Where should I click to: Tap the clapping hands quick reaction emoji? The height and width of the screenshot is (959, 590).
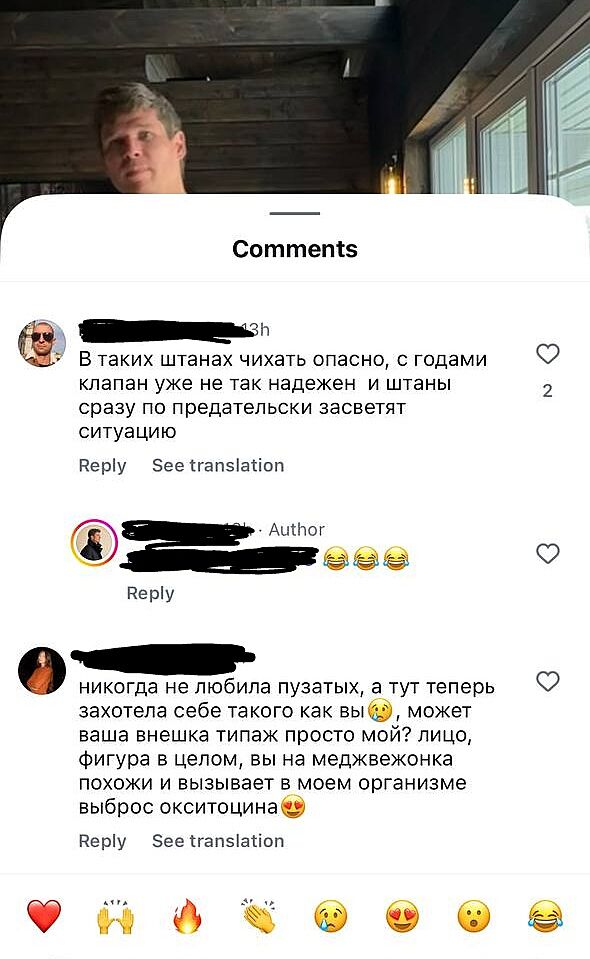coord(259,916)
